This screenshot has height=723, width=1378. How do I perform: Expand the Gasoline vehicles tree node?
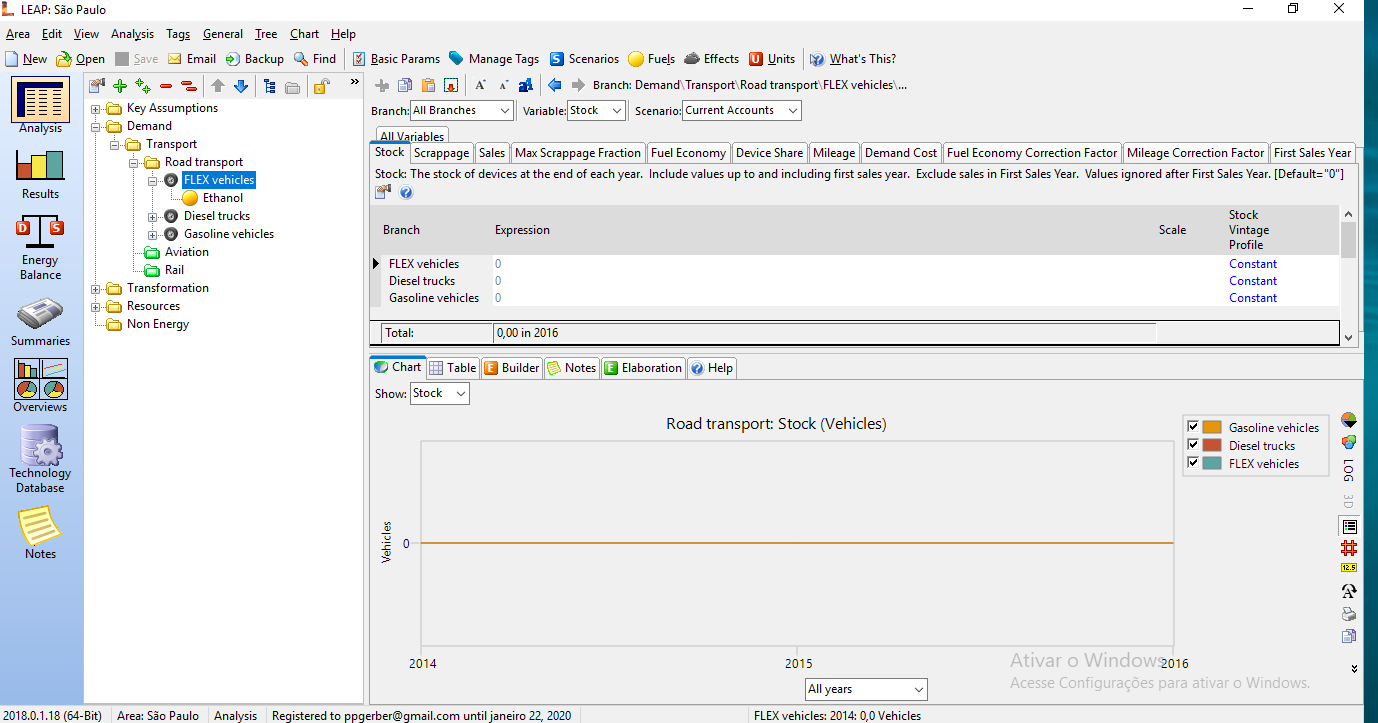coord(153,234)
